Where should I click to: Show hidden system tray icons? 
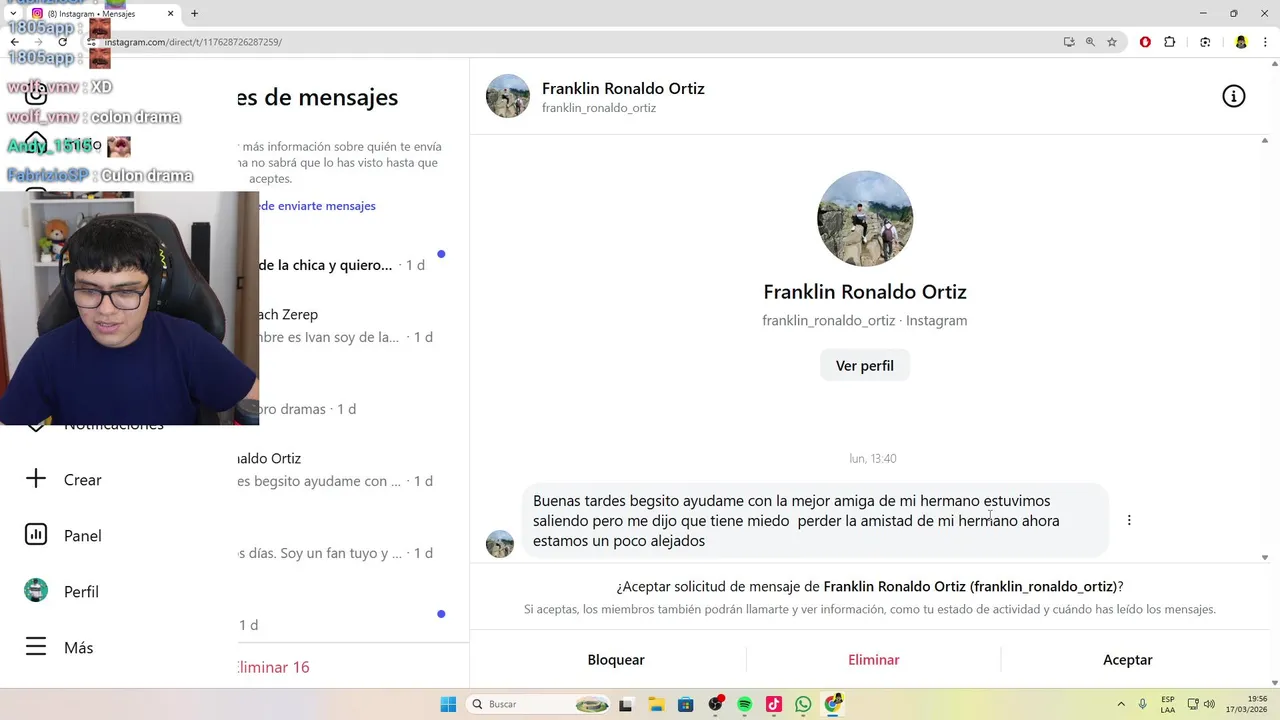[1121, 704]
